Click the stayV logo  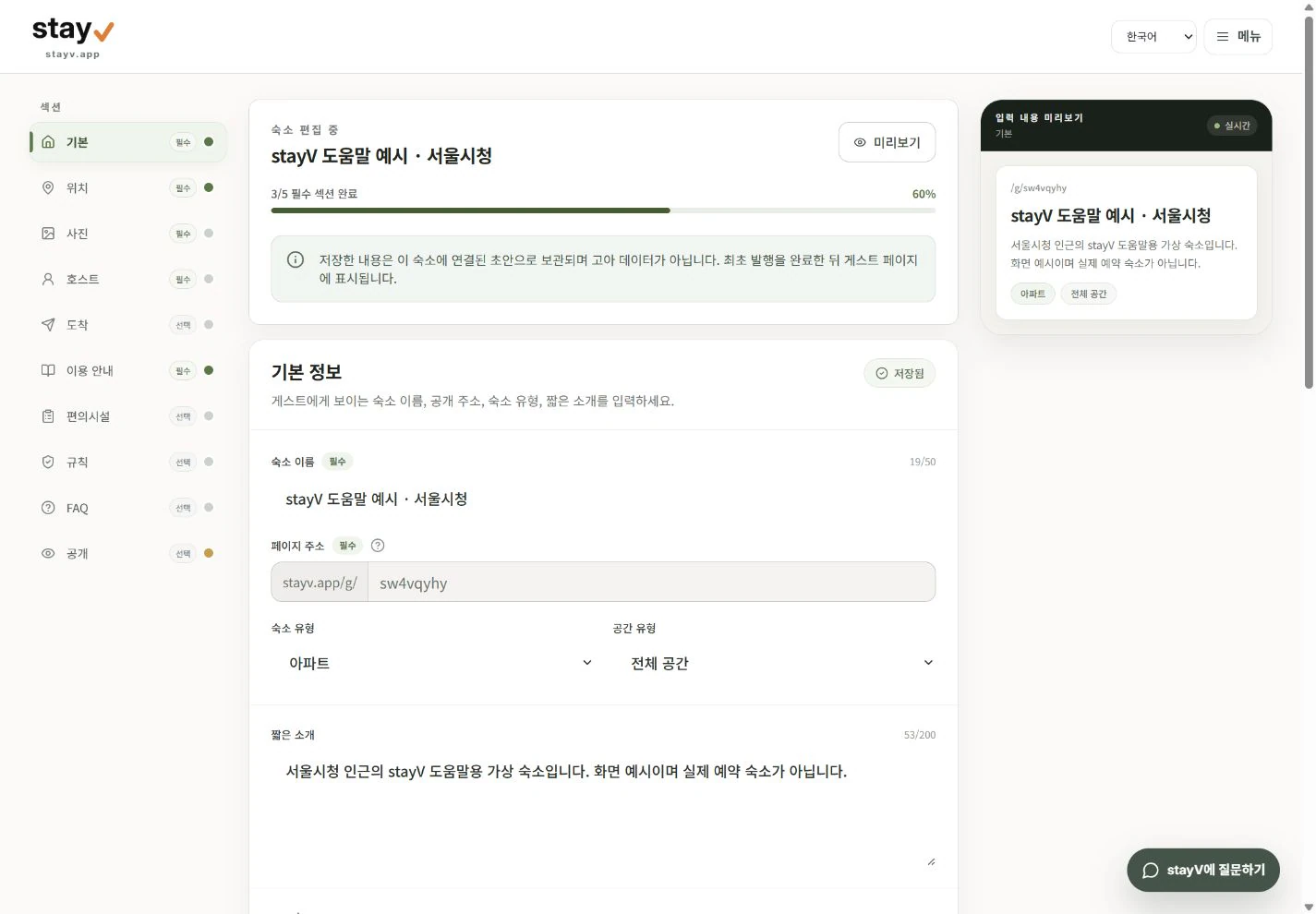click(73, 36)
